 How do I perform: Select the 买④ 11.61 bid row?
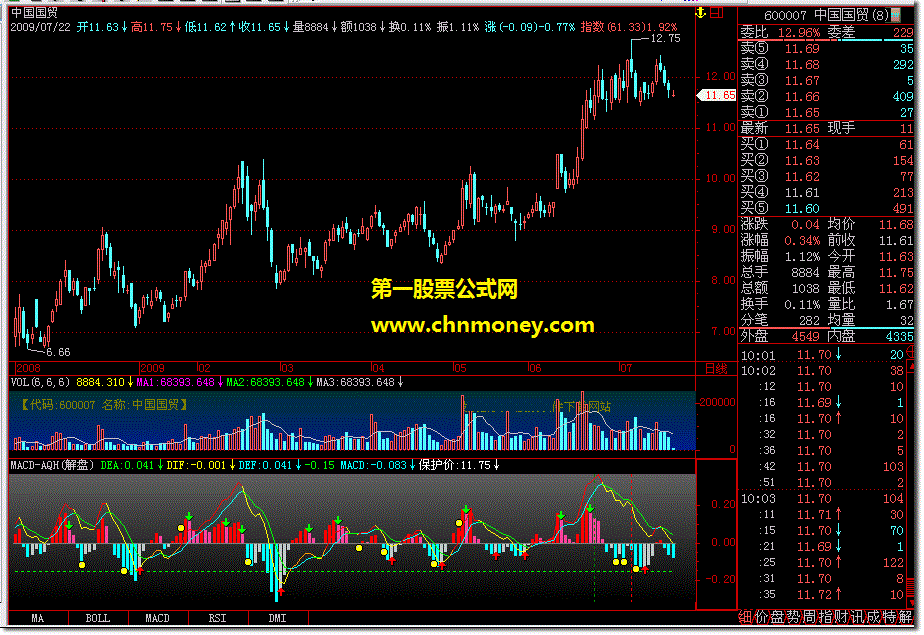(826, 192)
